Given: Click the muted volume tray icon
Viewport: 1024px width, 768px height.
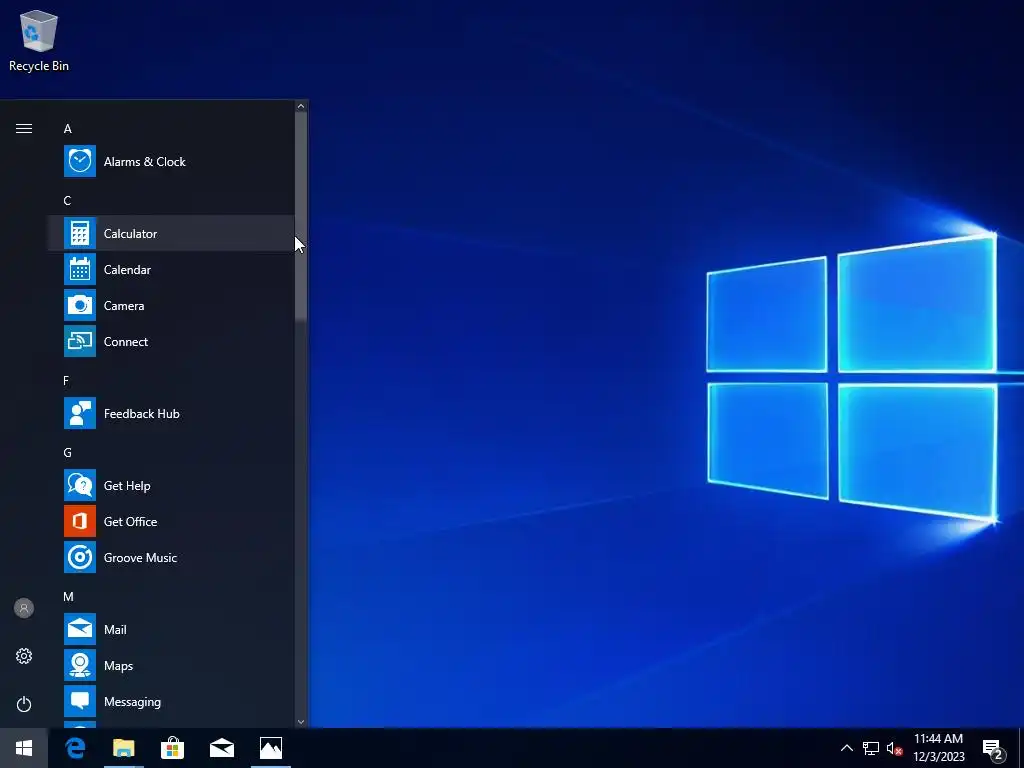Looking at the screenshot, I should coord(895,748).
